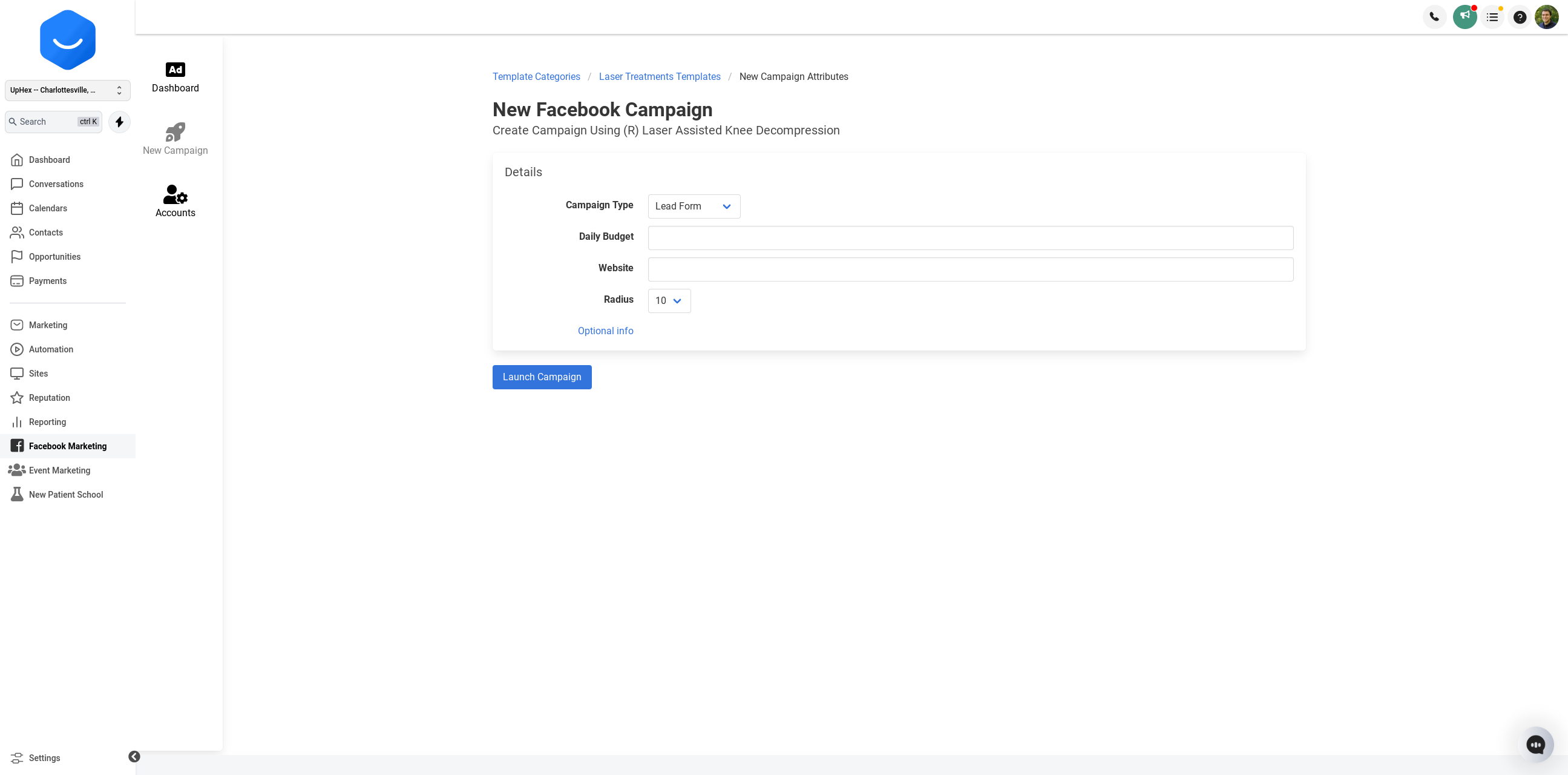Click the Launch Campaign button

point(542,377)
